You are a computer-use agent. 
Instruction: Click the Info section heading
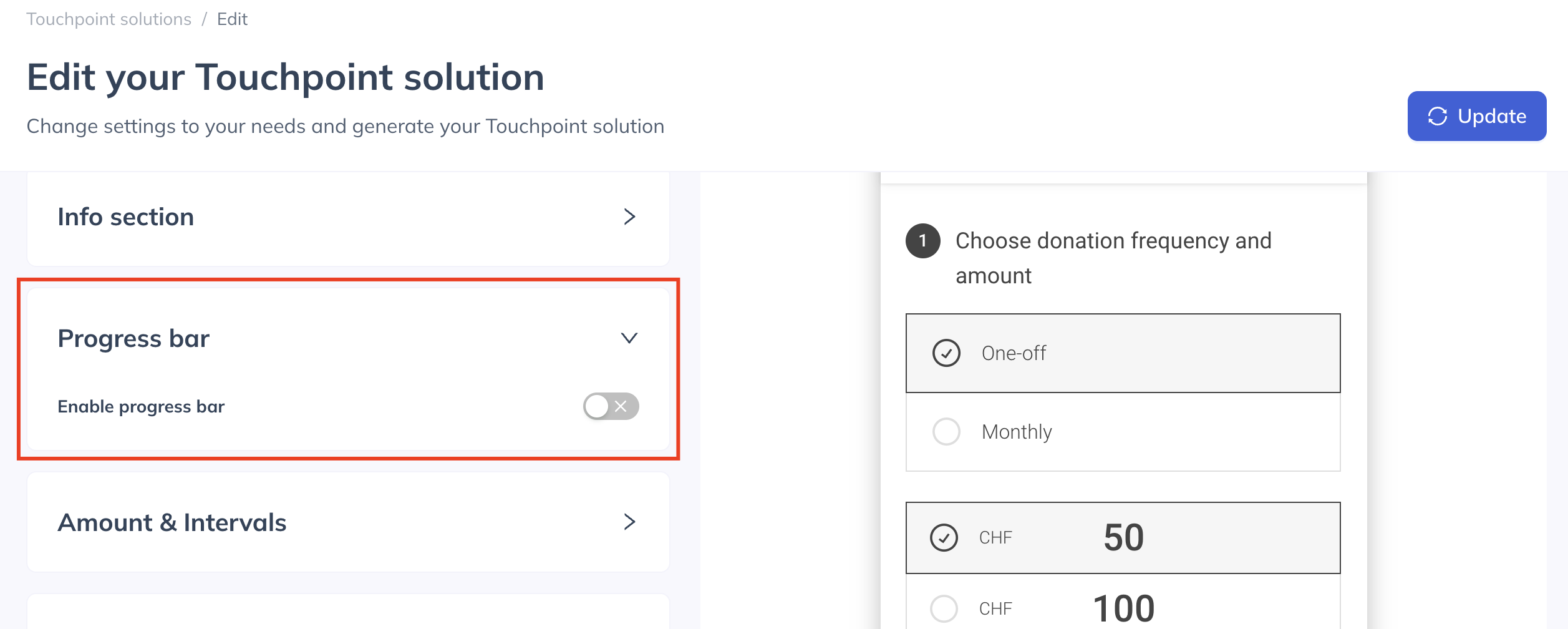(126, 217)
